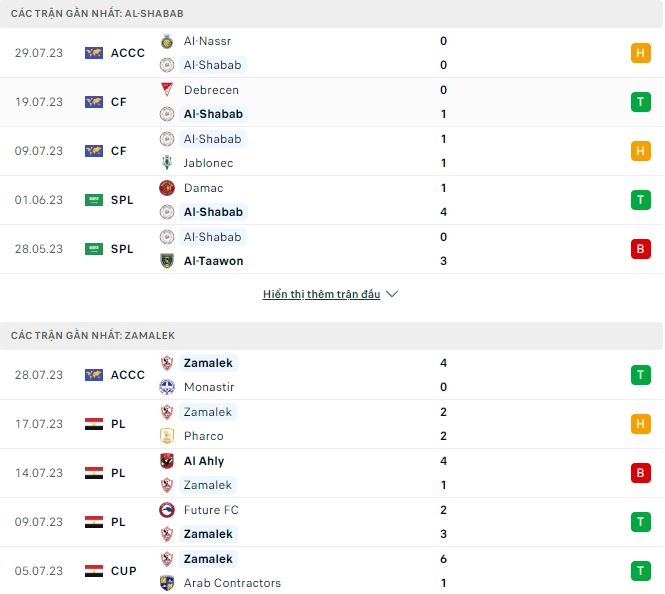Click the Al-Nassr club crest icon

click(167, 41)
